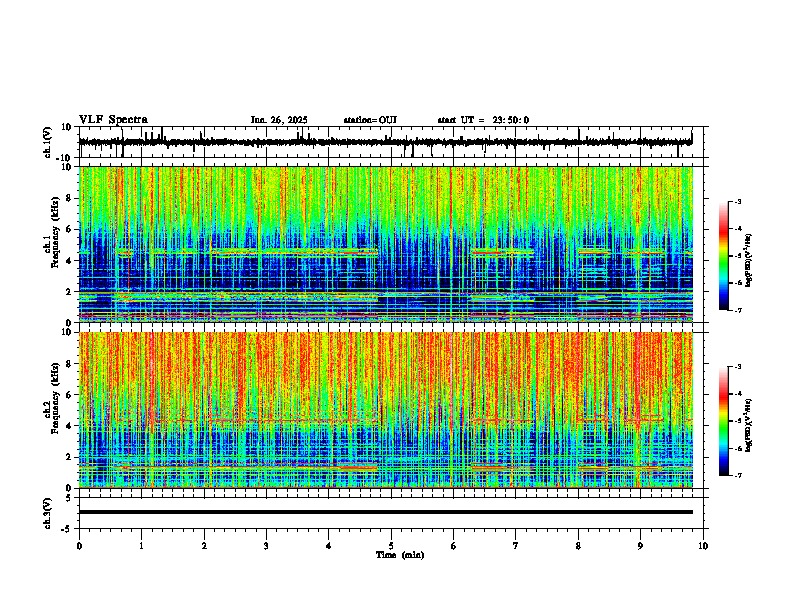Image resolution: width=792 pixels, height=612 pixels.
Task: Click the ch.2 color scale bar
Action: [x=724, y=421]
